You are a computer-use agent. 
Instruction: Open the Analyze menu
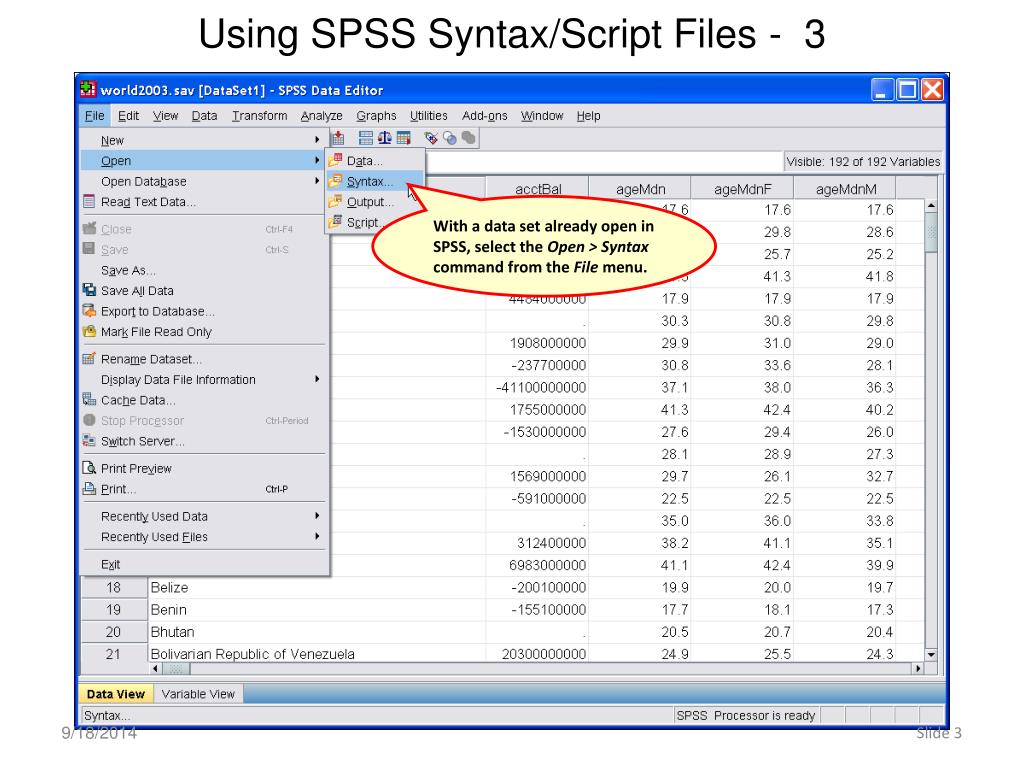tap(321, 116)
